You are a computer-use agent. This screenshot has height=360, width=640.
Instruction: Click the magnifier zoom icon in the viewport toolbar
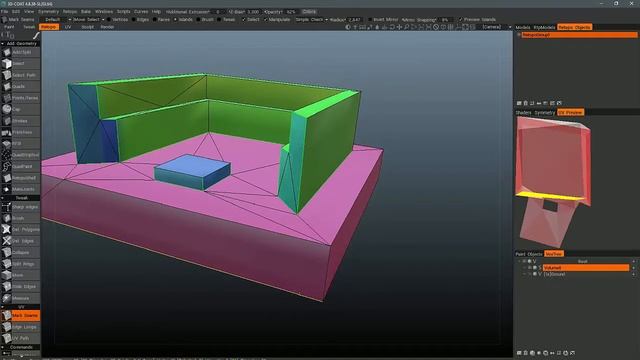[407, 27]
